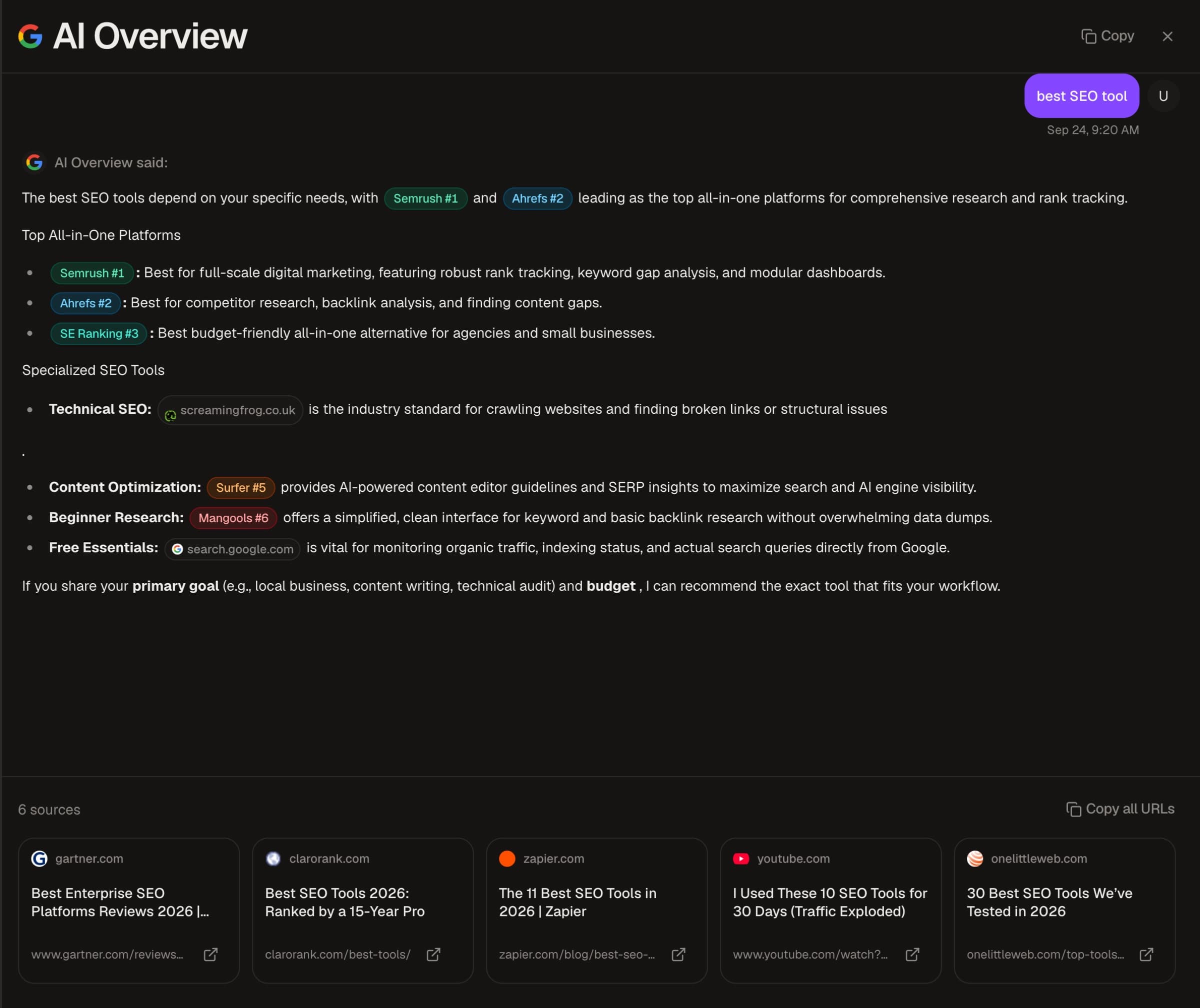The image size is (1200, 1008).
Task: Click the onelittleweb.com favicon
Action: pos(974,859)
